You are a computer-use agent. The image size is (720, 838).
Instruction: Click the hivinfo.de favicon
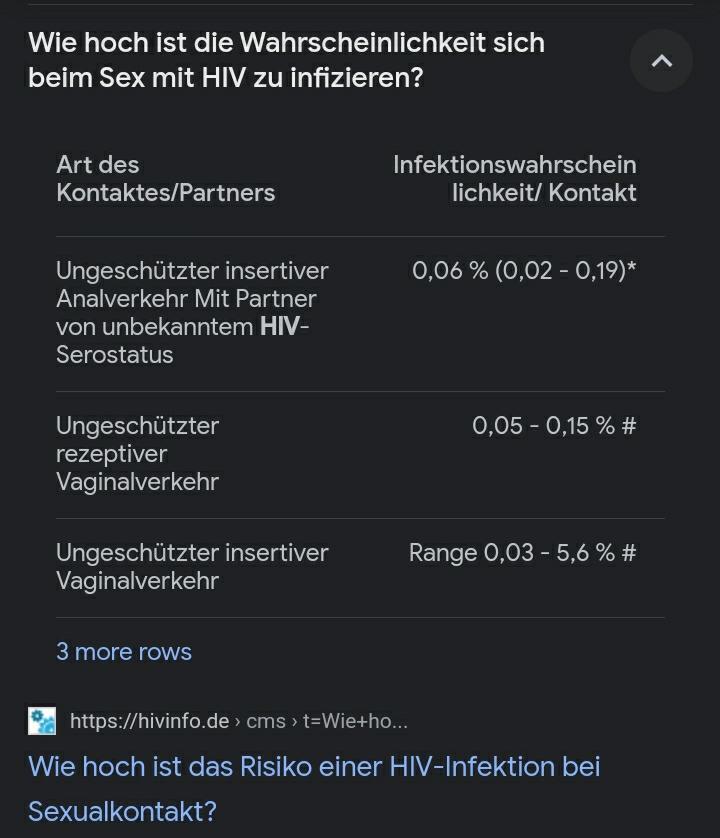pyautogui.click(x=42, y=721)
